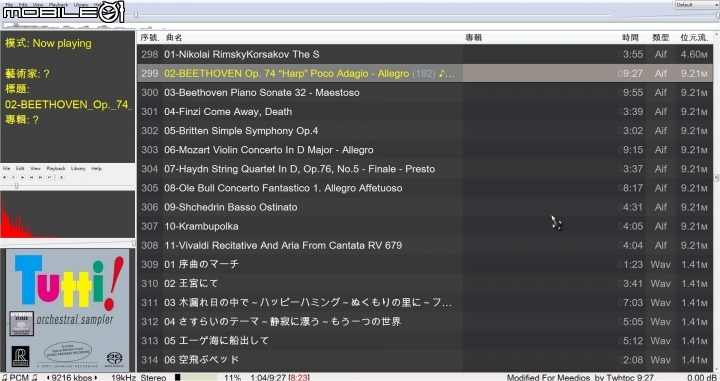Open the Library menu in the left panel
Screen dimensions: 720x381
pos(78,168)
